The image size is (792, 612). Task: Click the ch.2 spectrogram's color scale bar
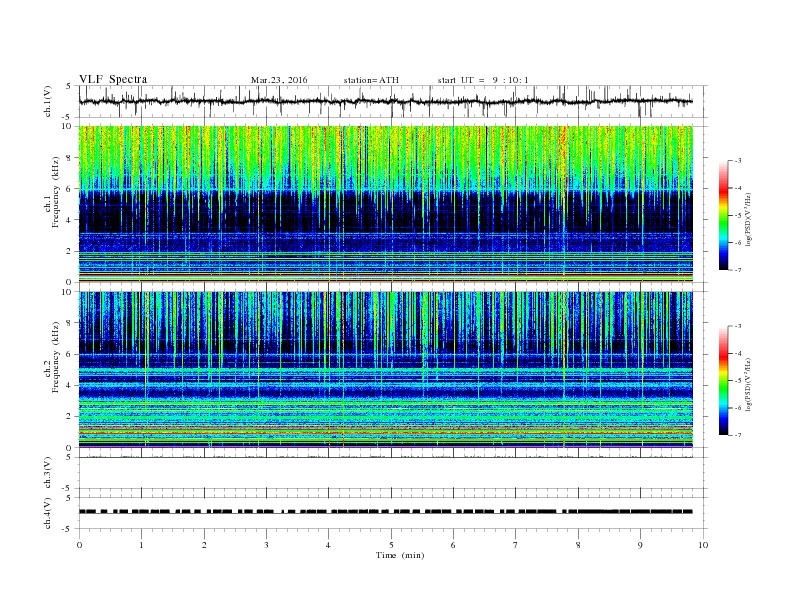tap(724, 381)
